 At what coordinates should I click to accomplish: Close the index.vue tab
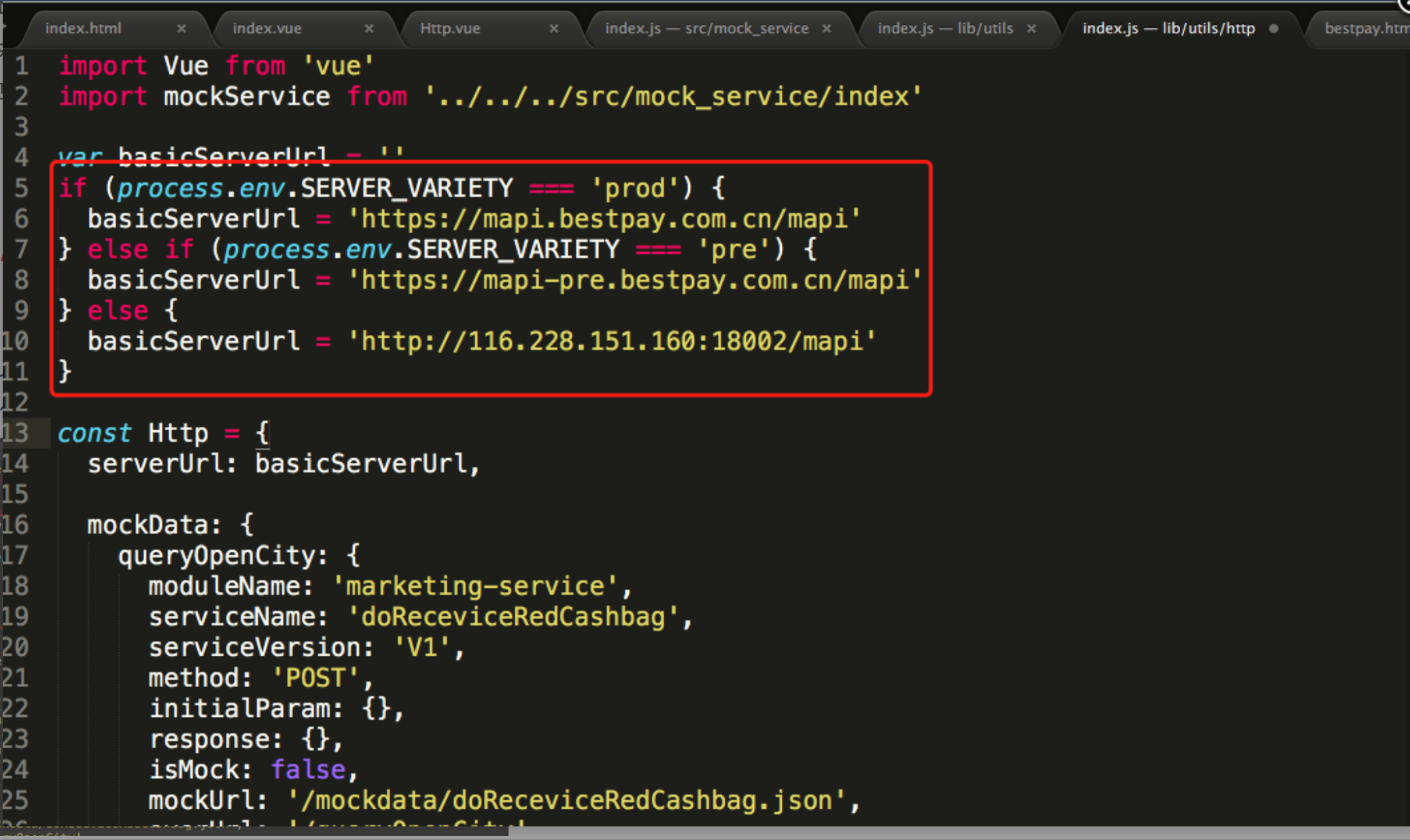(x=369, y=29)
